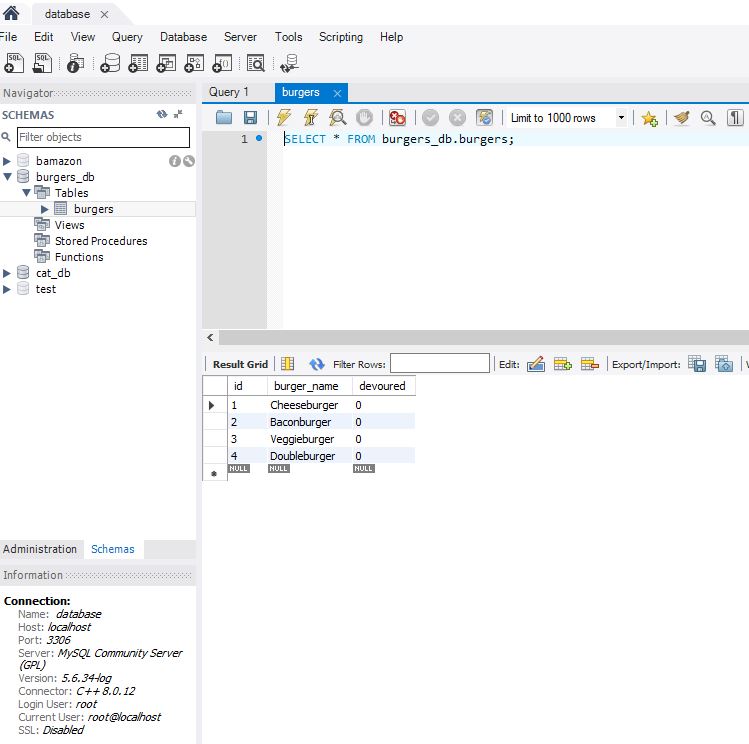Viewport: 749px width, 744px height.
Task: Click the Filter objects search field
Action: pyautogui.click(x=103, y=137)
